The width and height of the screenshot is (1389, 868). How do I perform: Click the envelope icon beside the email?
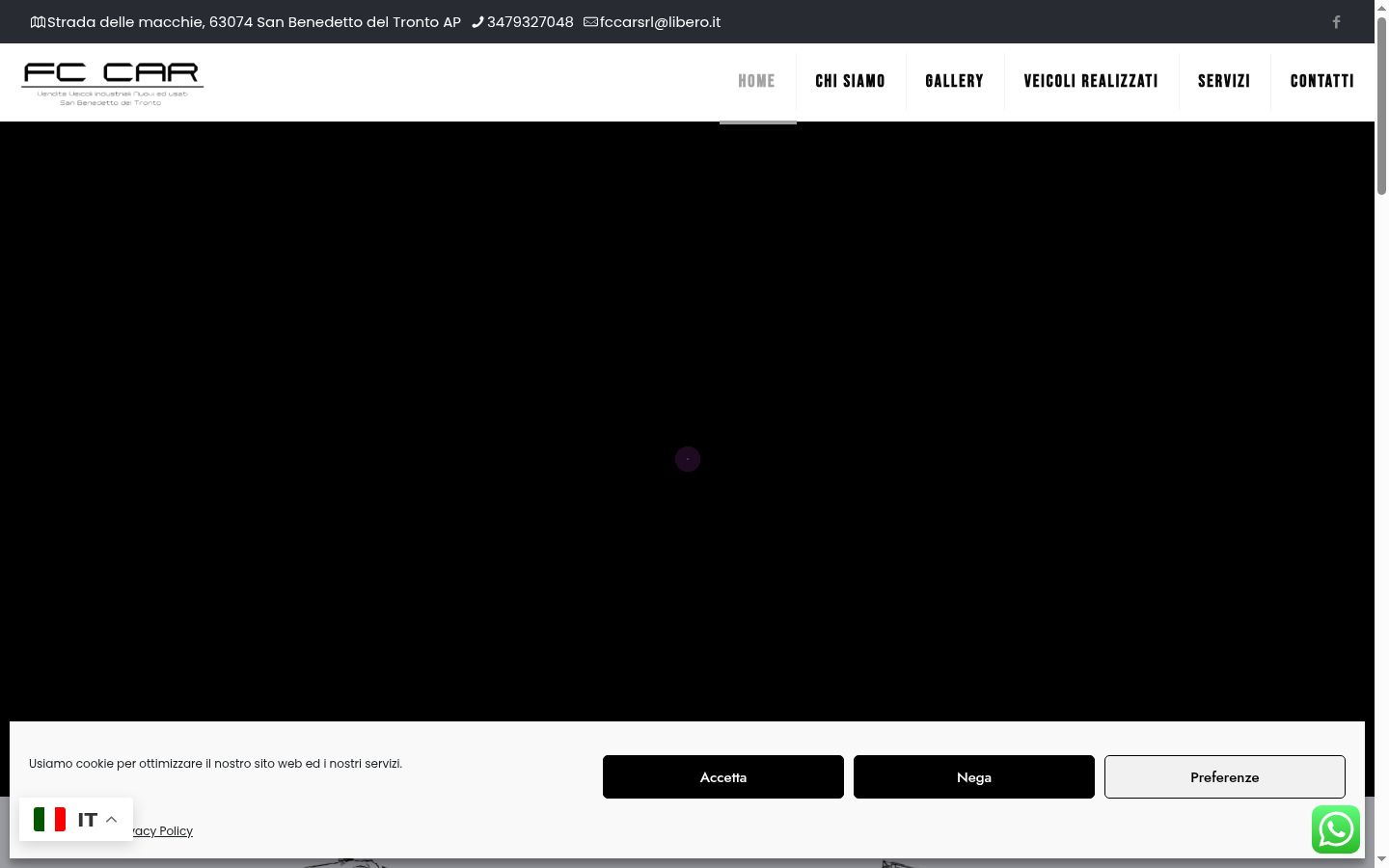590,22
